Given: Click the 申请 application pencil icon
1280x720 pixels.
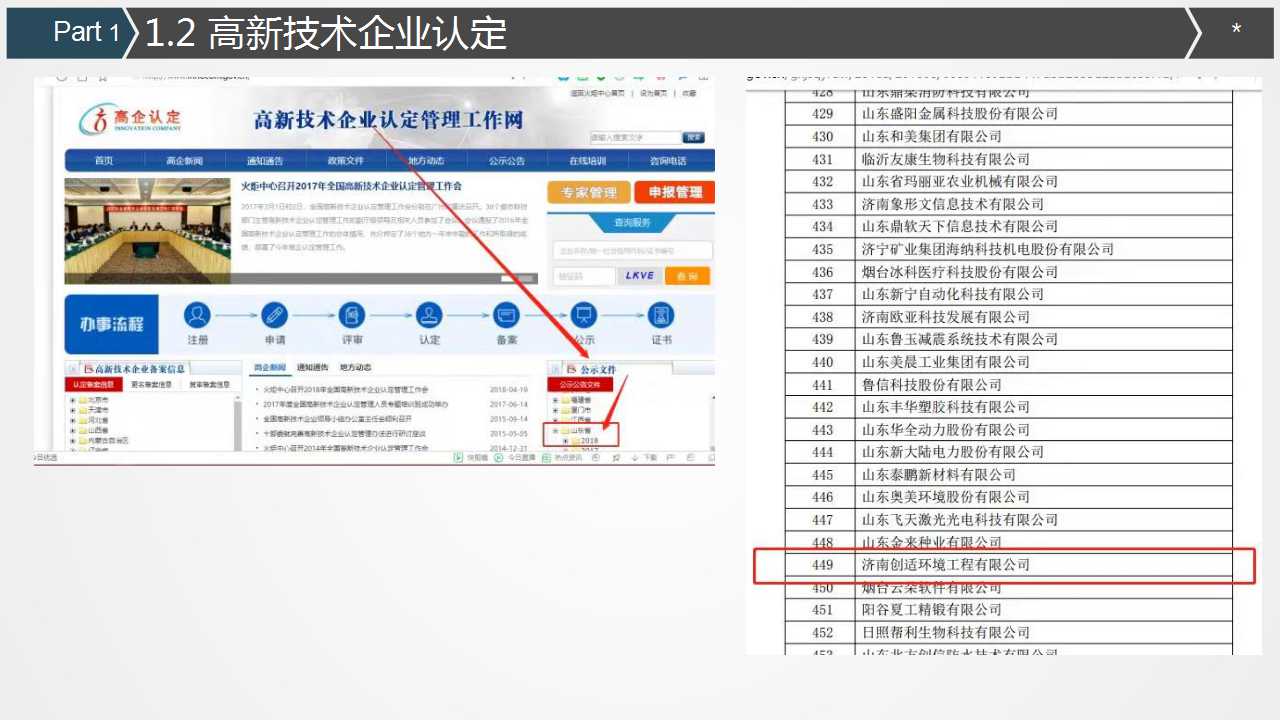Looking at the screenshot, I should tap(274, 316).
